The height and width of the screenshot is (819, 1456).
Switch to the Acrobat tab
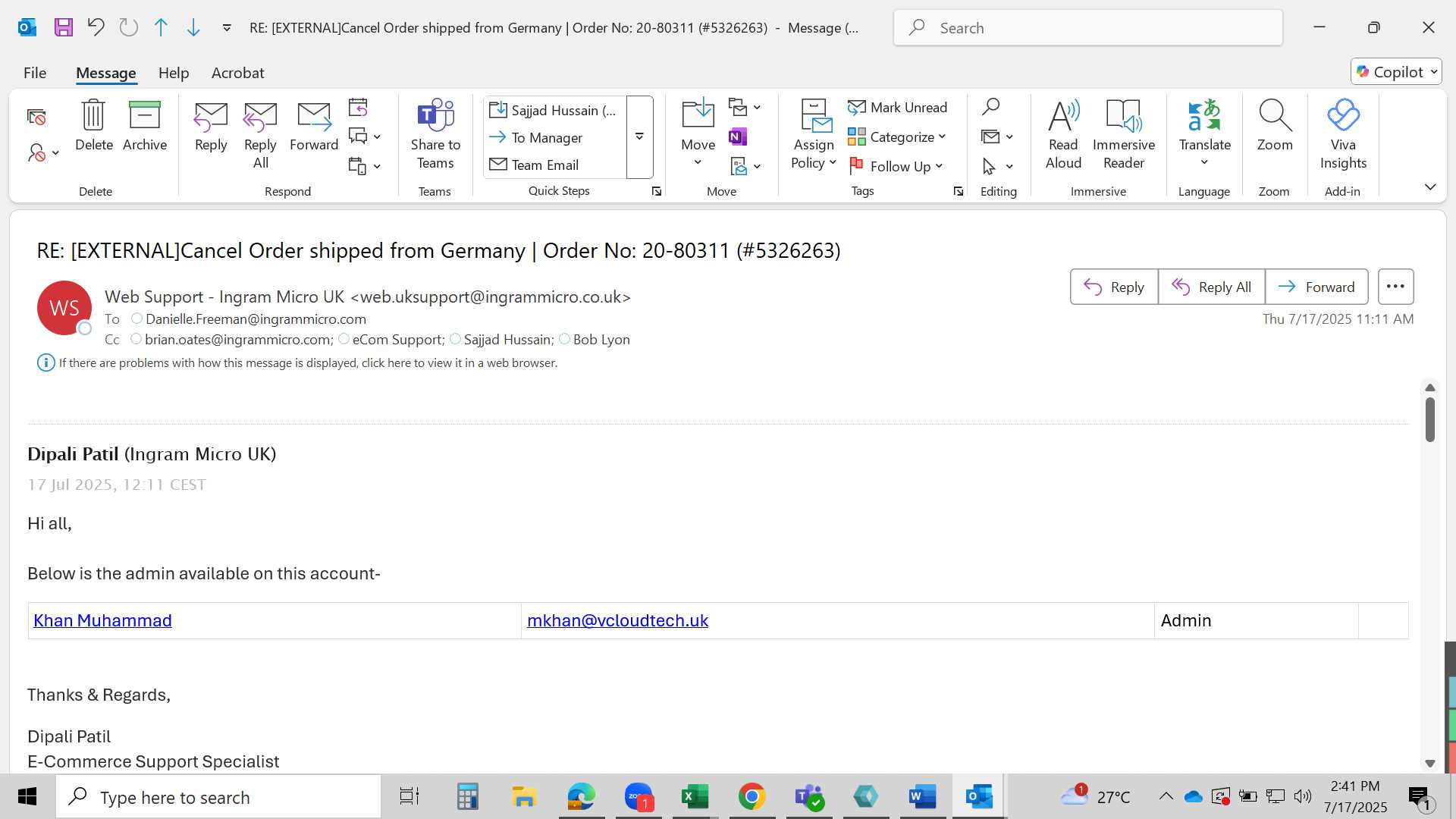pyautogui.click(x=237, y=73)
